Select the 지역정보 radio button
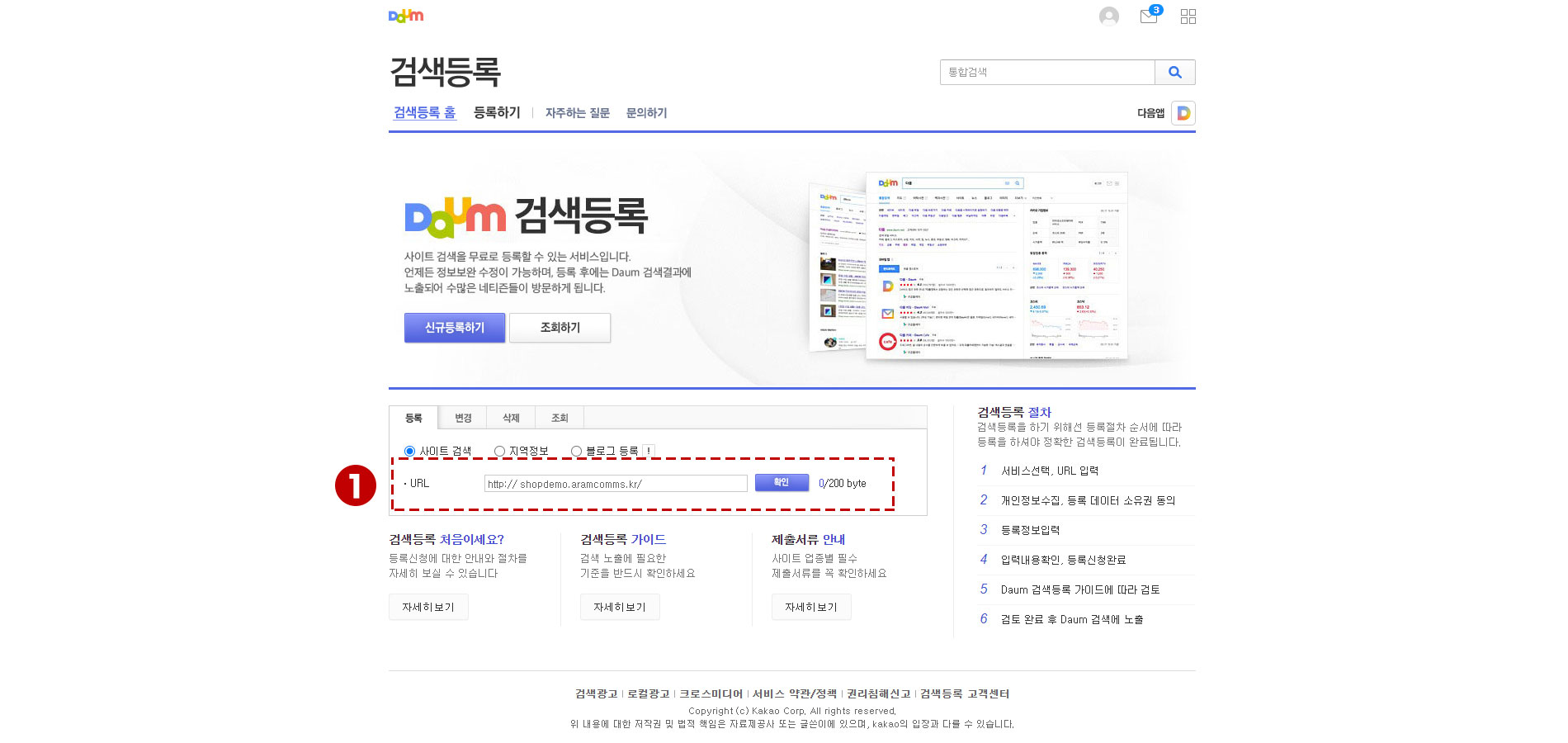 [x=499, y=451]
